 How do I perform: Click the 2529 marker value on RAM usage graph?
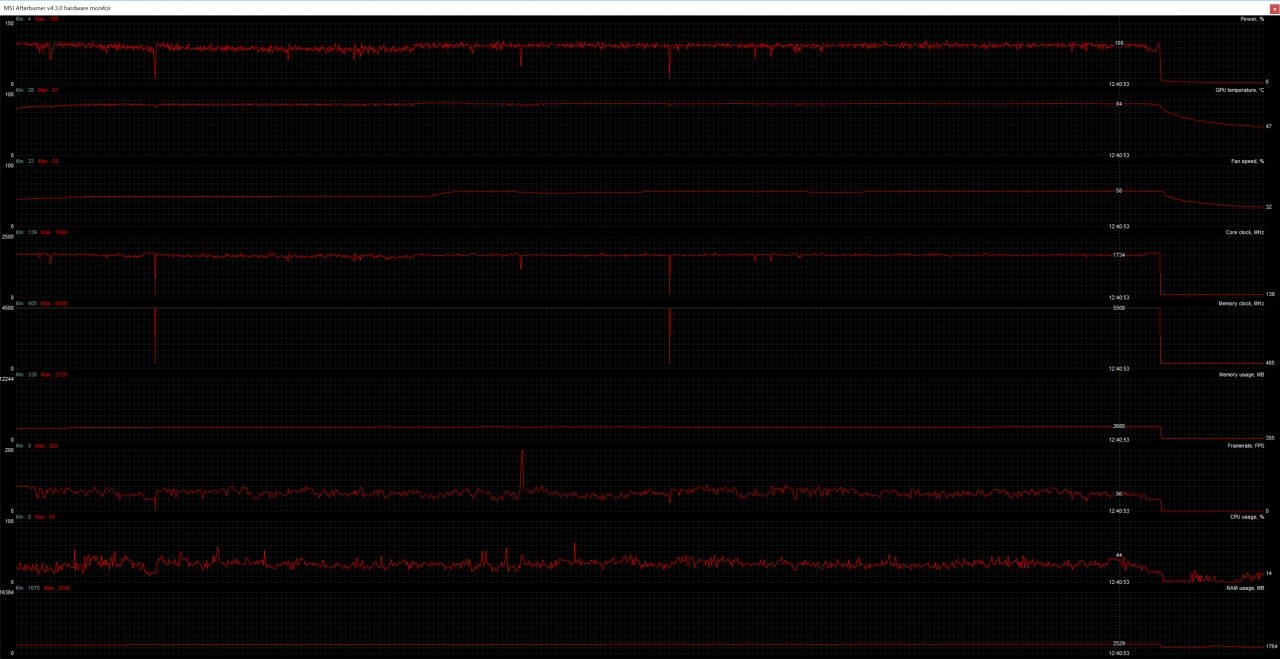[1119, 643]
